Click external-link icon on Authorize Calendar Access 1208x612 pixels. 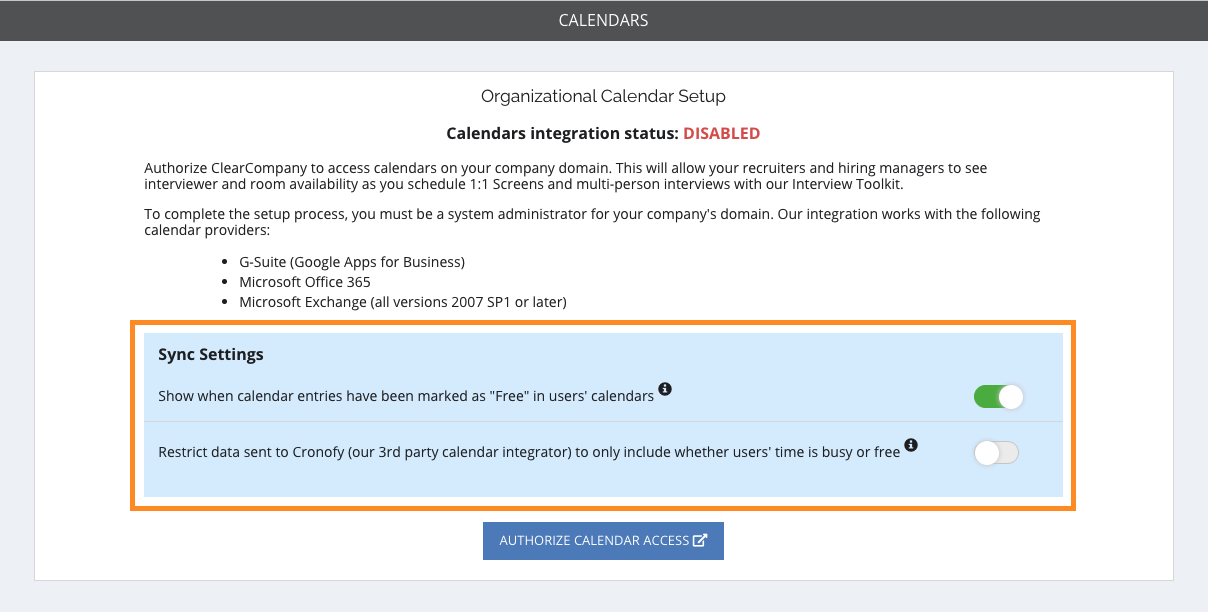click(700, 540)
